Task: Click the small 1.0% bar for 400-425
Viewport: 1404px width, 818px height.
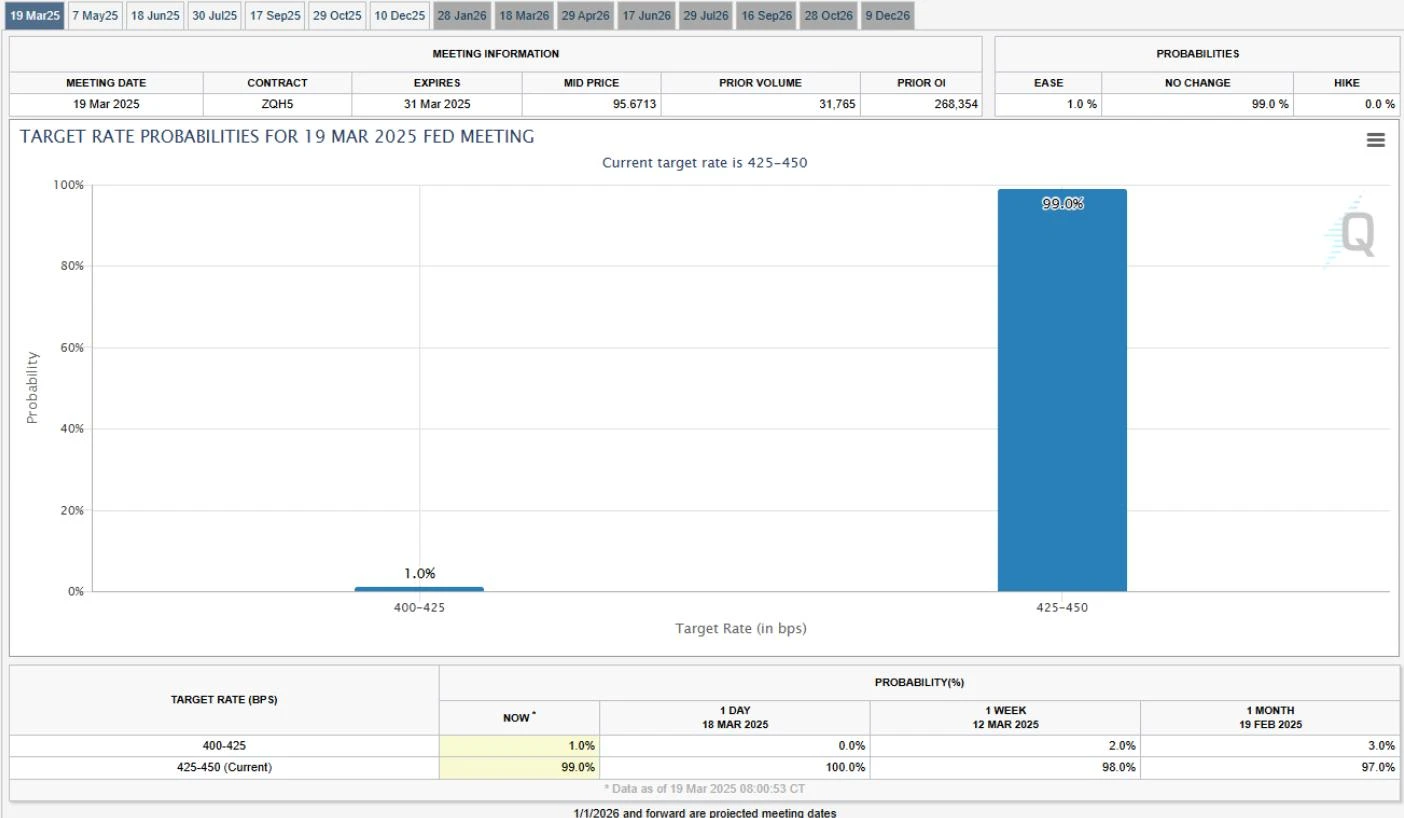Action: pos(419,589)
